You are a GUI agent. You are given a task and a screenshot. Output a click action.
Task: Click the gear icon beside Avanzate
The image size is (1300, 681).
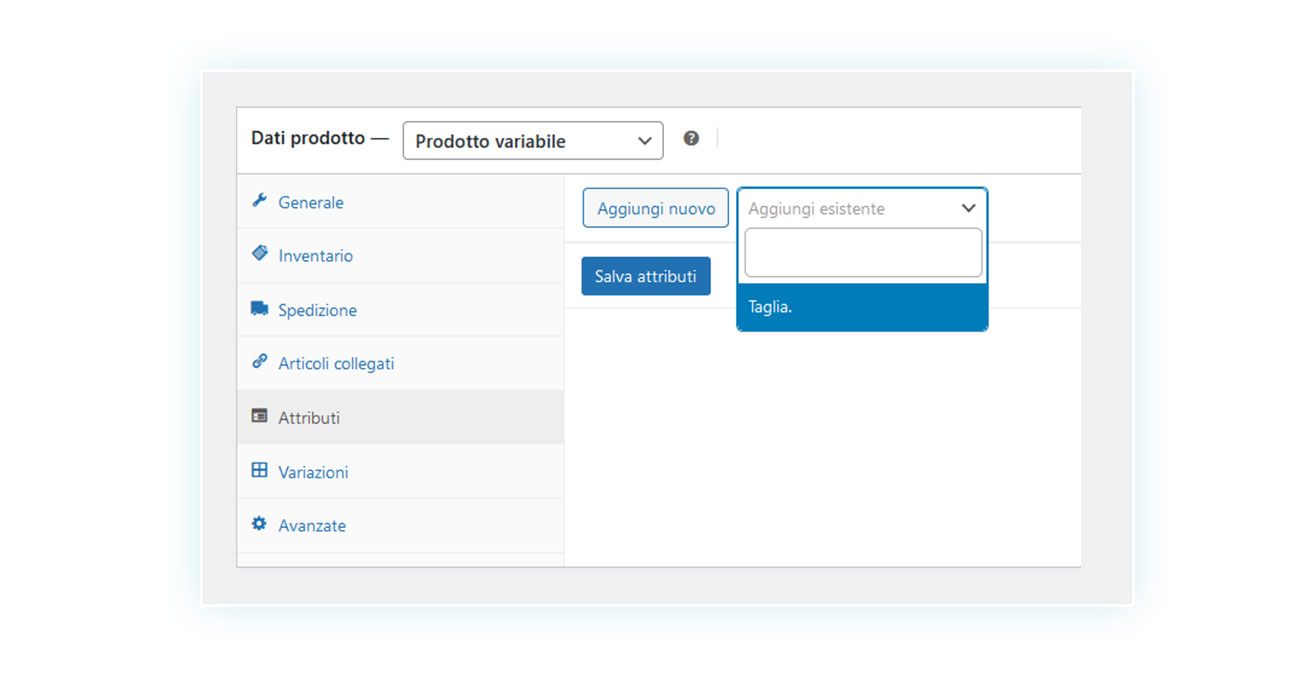coord(259,524)
